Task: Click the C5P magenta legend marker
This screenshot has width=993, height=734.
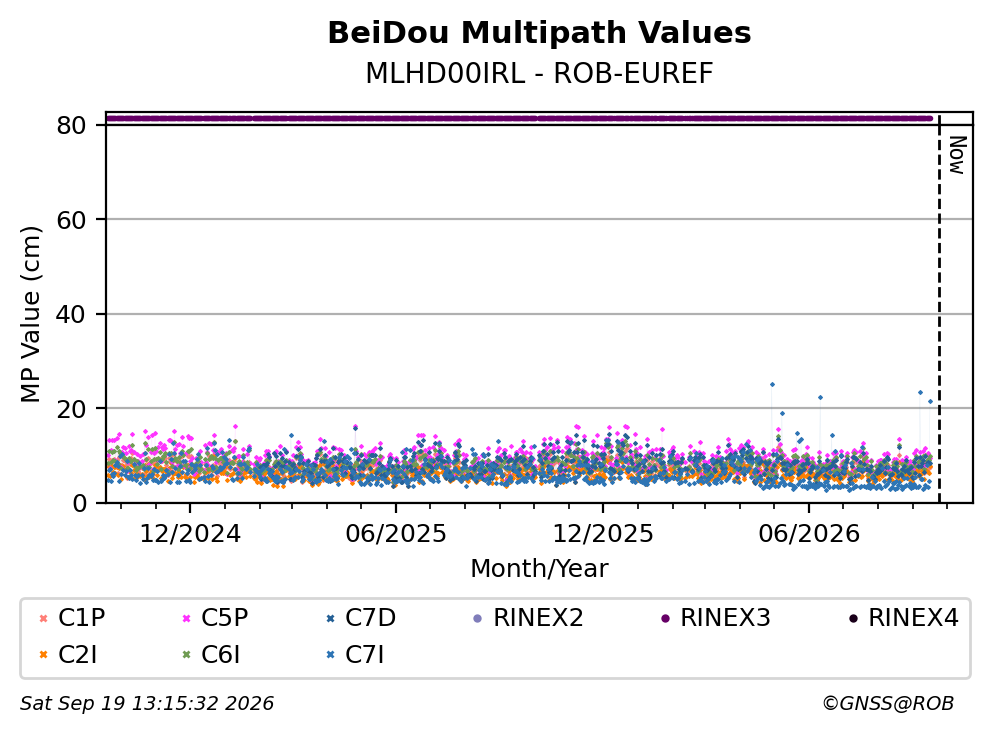Action: 186,618
